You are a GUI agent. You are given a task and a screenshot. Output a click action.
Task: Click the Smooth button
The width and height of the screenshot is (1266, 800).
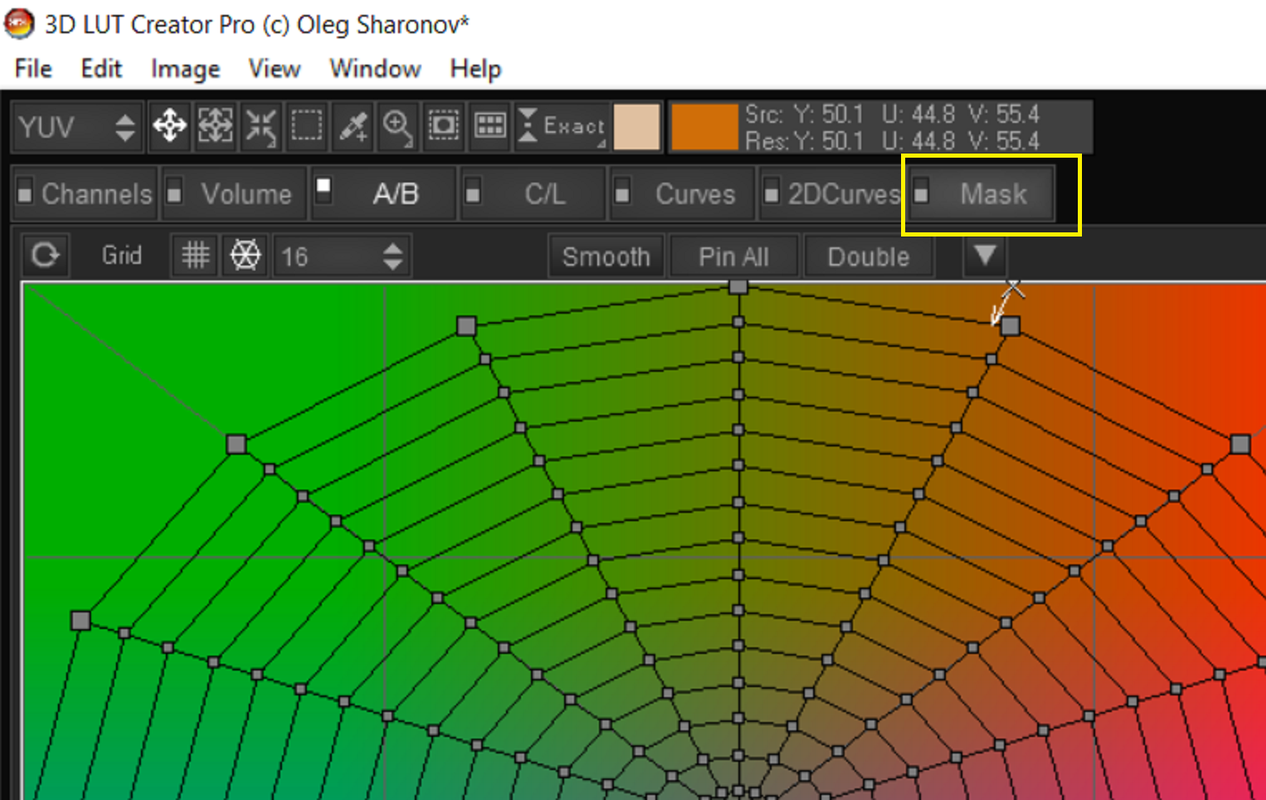[606, 256]
